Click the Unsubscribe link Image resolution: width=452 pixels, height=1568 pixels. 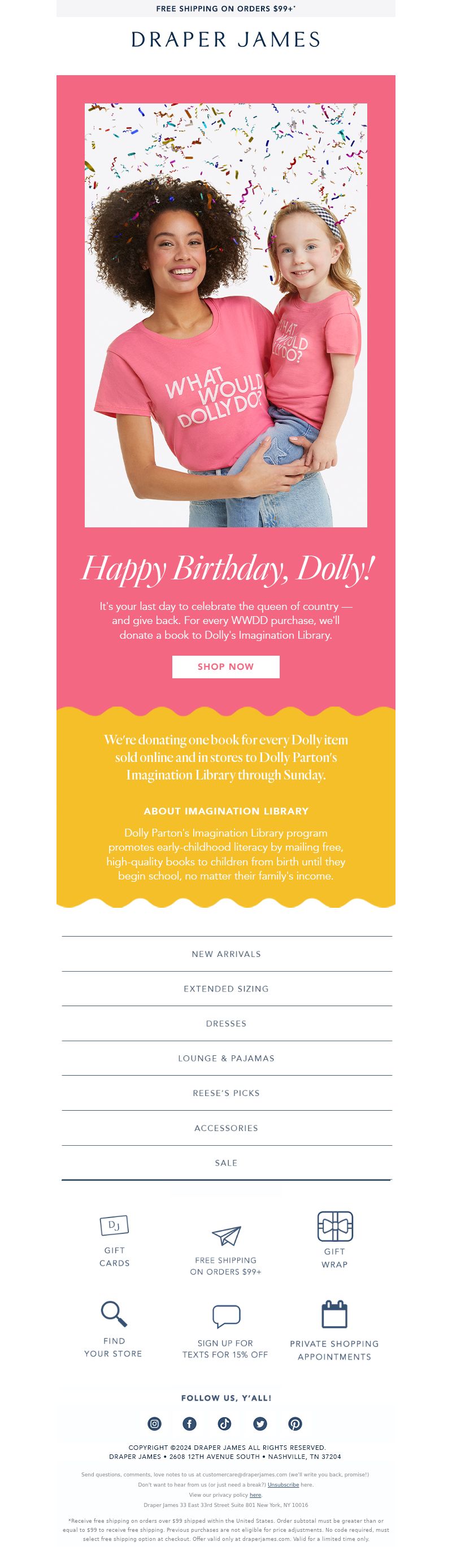click(x=283, y=1484)
